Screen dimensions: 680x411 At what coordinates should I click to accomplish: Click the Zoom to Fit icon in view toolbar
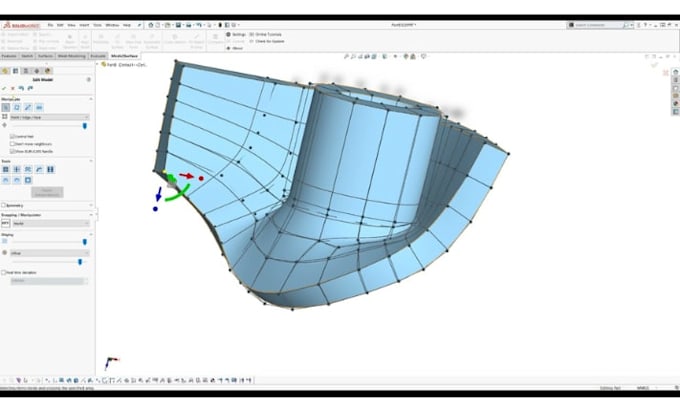[346, 56]
